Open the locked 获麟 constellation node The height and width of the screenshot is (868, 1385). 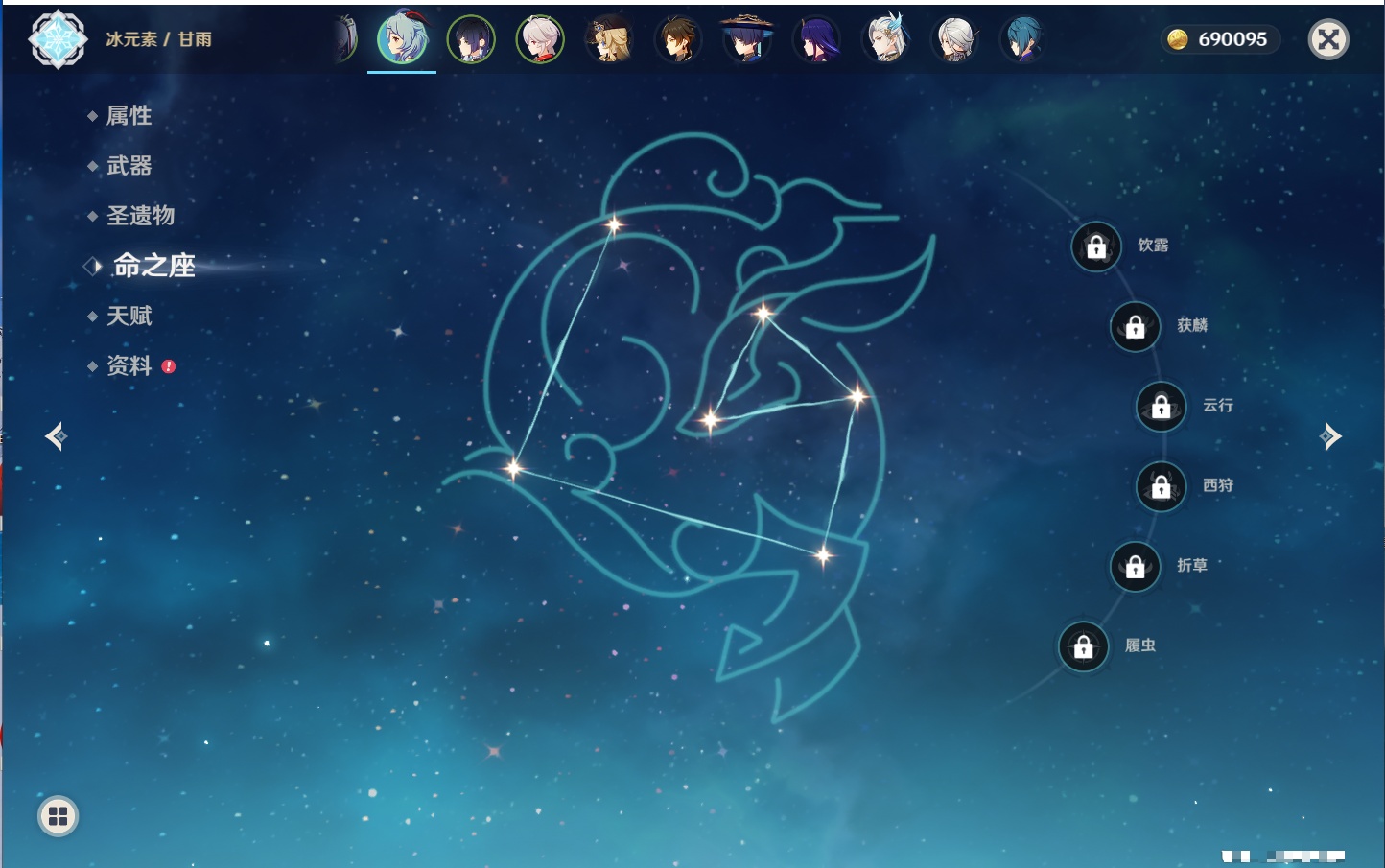(x=1136, y=326)
